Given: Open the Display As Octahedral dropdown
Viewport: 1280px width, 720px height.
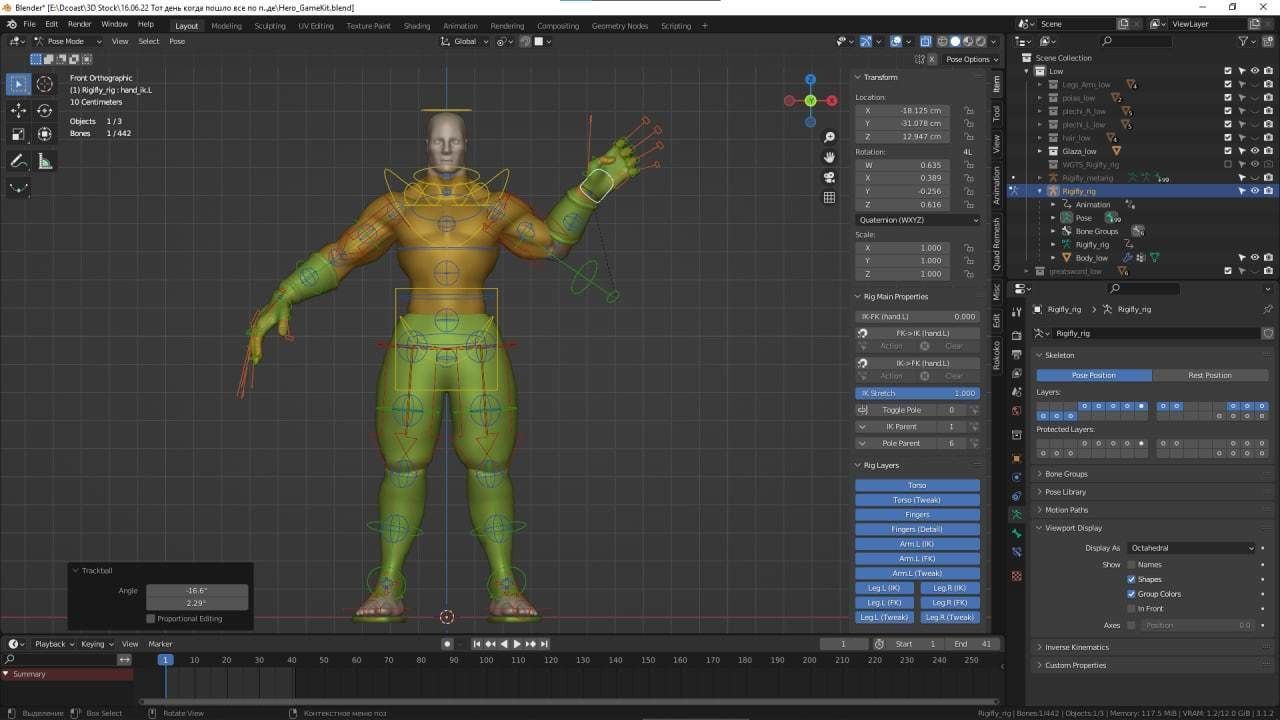Looking at the screenshot, I should [1191, 548].
